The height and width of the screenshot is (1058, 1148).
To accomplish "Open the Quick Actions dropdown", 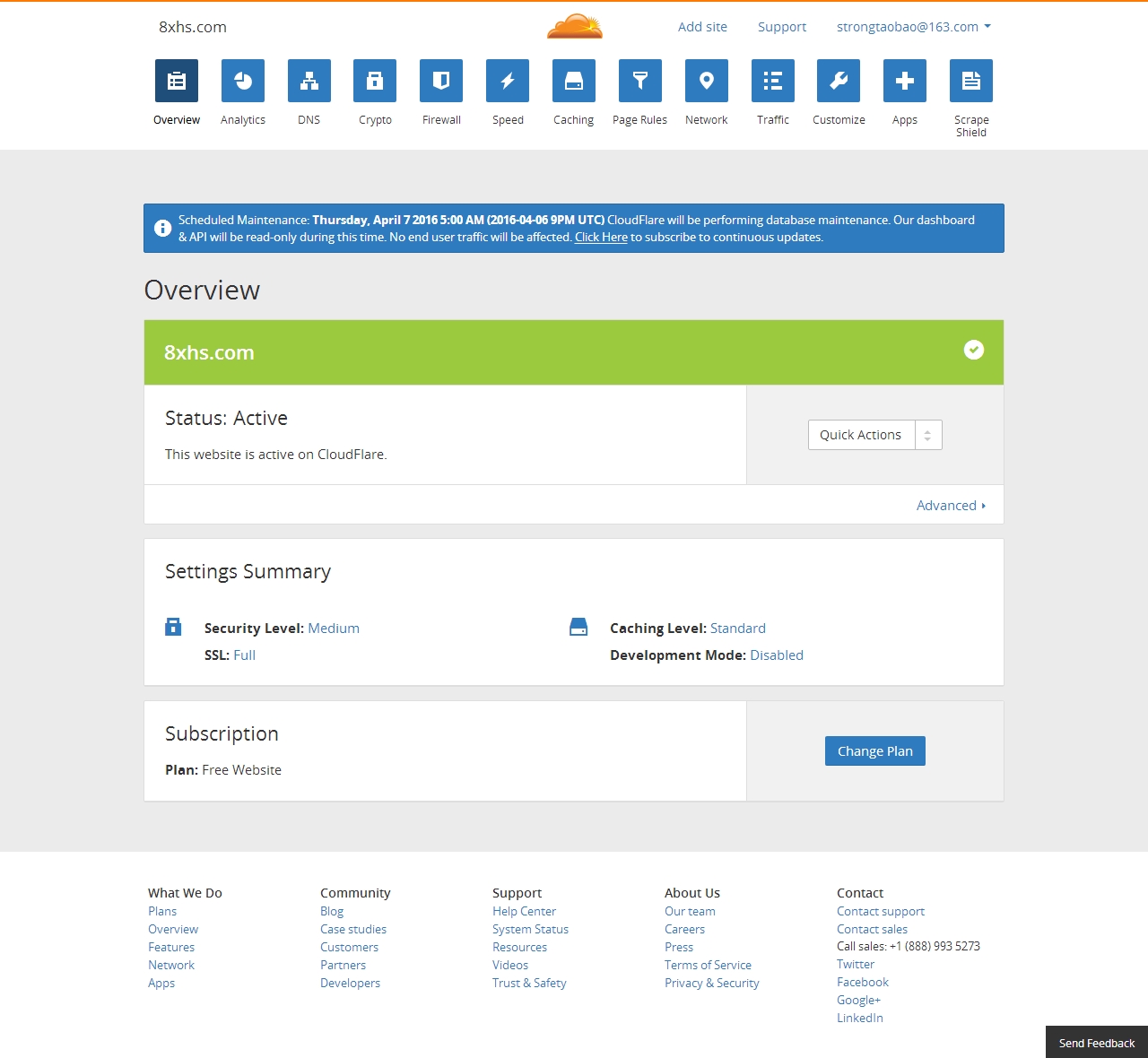I will click(875, 435).
